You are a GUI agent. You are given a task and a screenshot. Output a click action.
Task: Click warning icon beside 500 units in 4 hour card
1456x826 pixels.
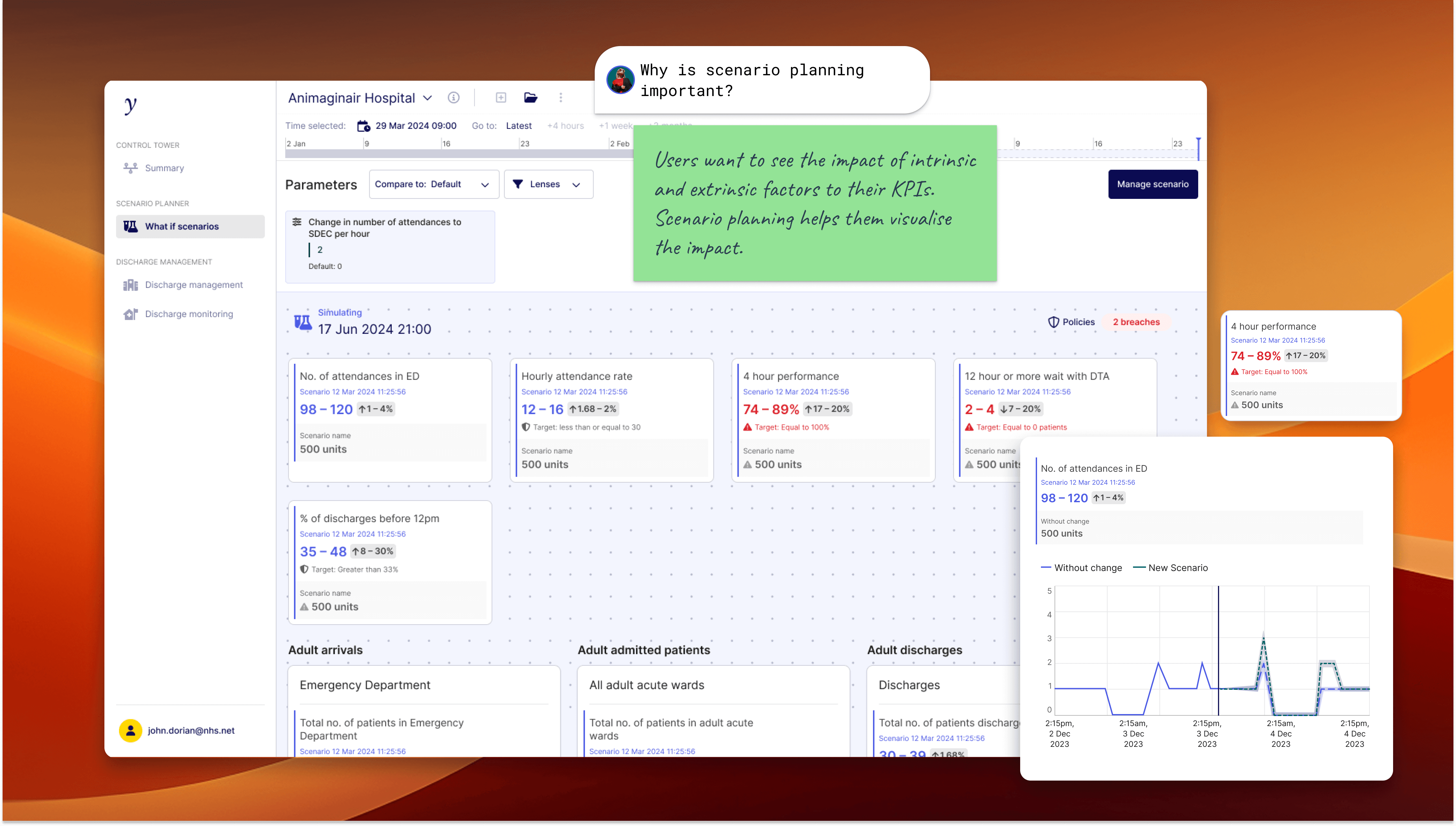click(x=747, y=465)
